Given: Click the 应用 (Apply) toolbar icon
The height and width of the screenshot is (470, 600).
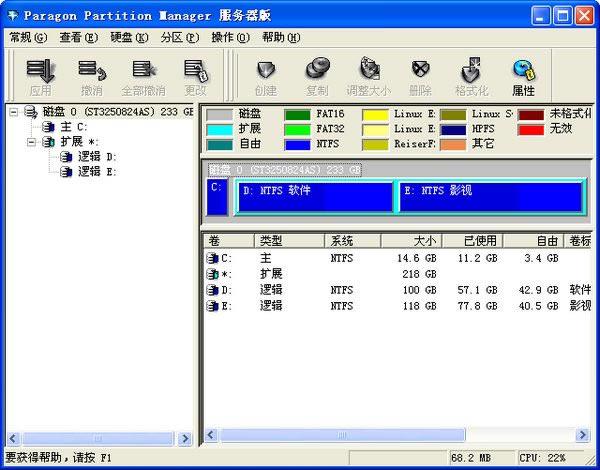Looking at the screenshot, I should coord(40,75).
